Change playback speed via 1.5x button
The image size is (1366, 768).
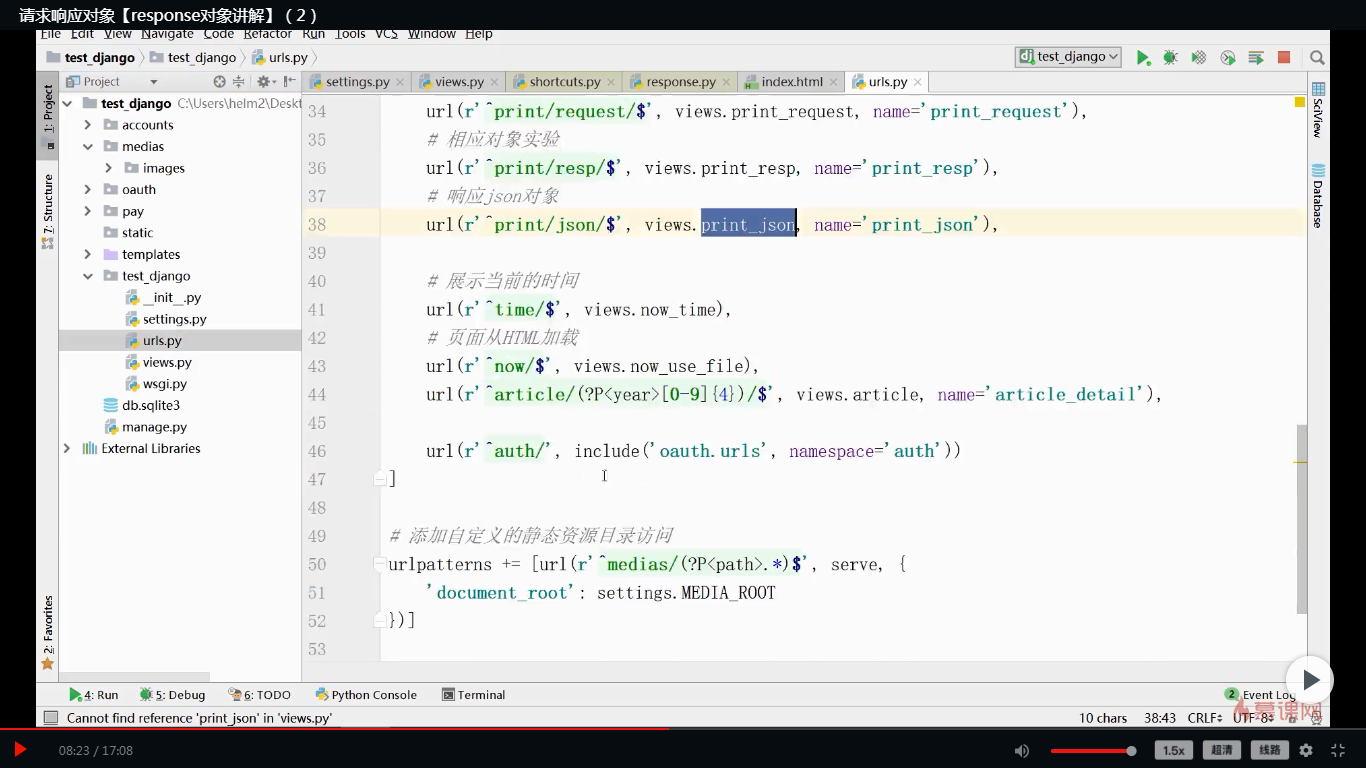[x=1173, y=750]
